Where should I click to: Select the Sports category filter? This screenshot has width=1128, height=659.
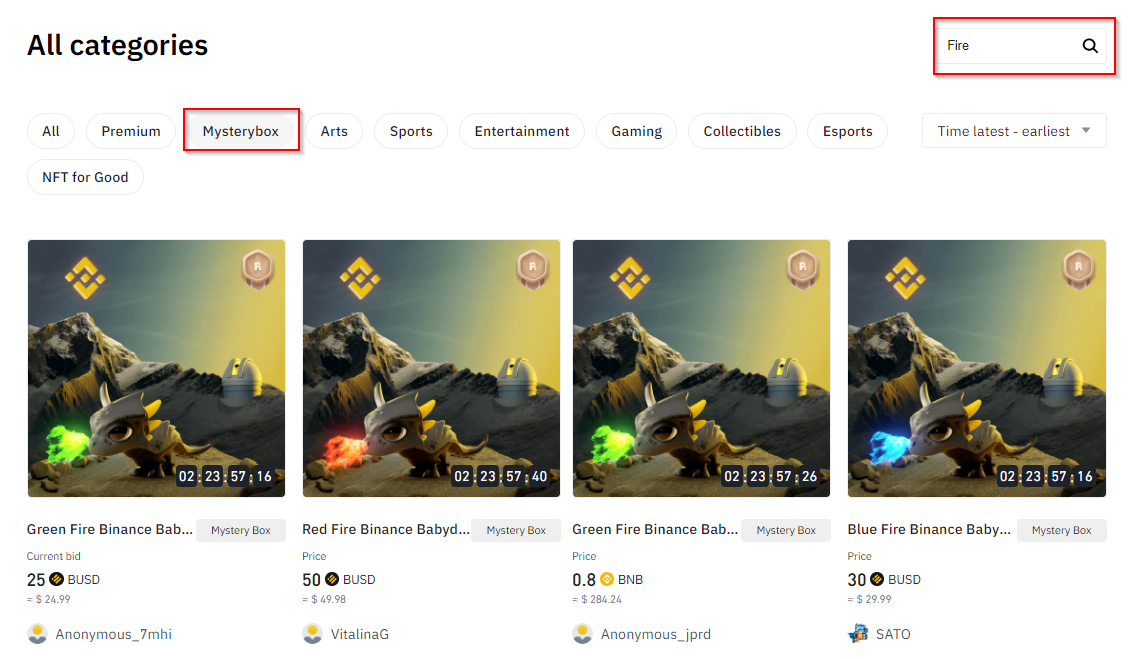pos(411,131)
